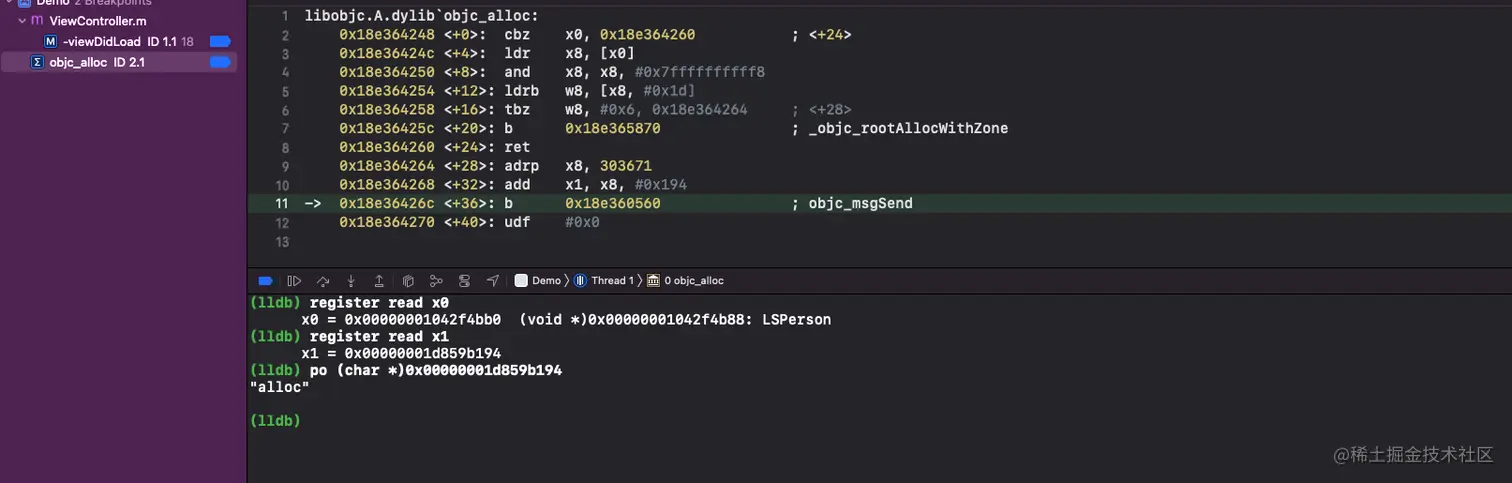Click the libobjc.A.dylib`objc_alloc: header line

(x=422, y=16)
